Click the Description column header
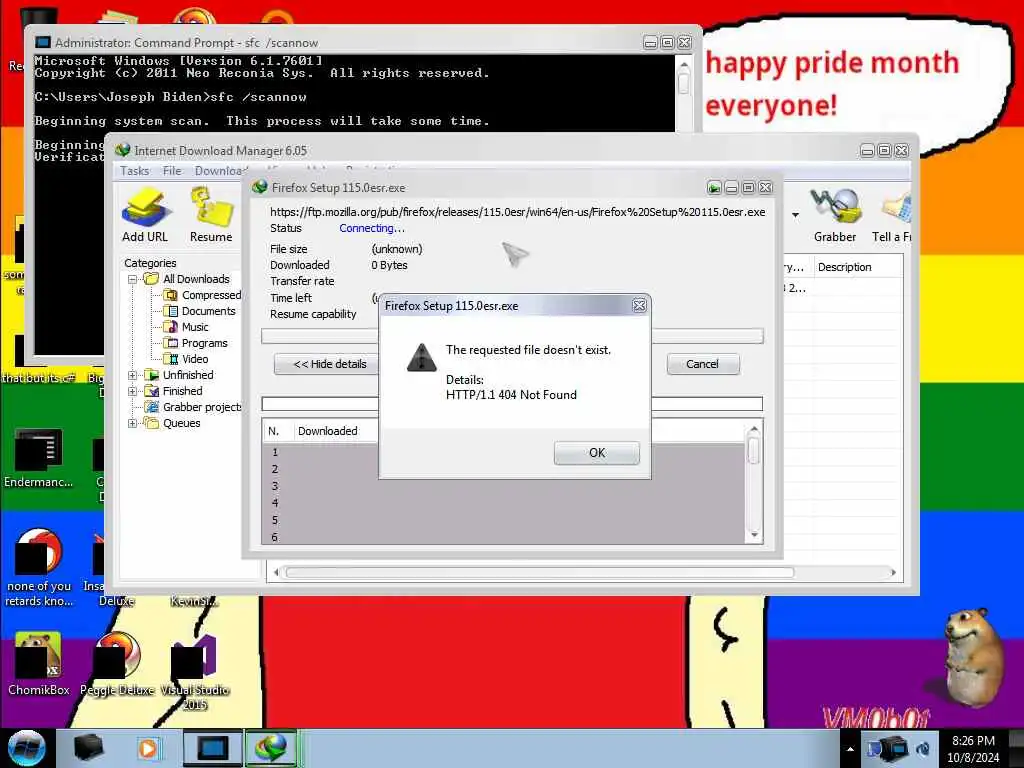The height and width of the screenshot is (768, 1024). point(857,267)
